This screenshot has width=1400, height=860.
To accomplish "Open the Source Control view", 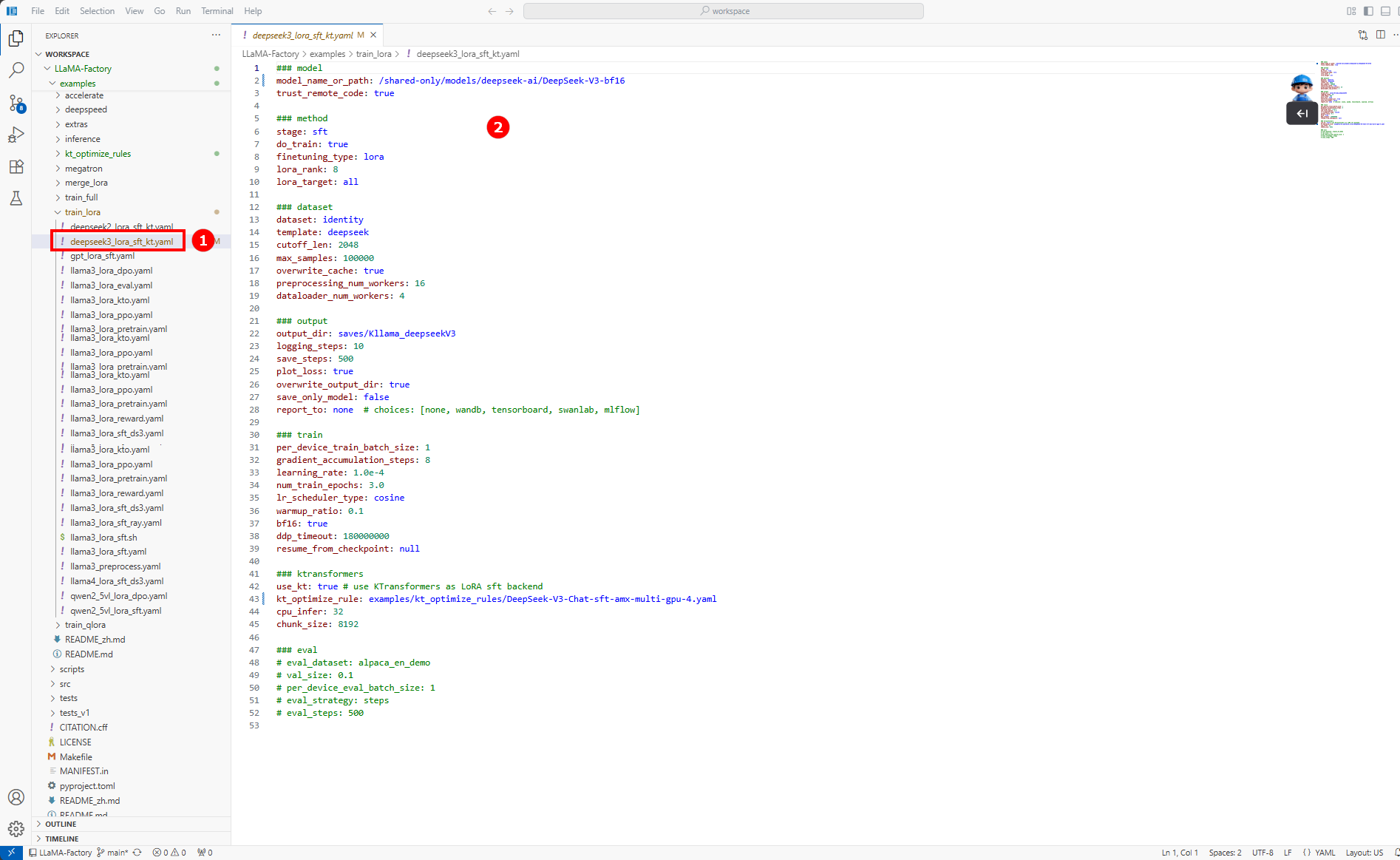I will click(x=16, y=103).
